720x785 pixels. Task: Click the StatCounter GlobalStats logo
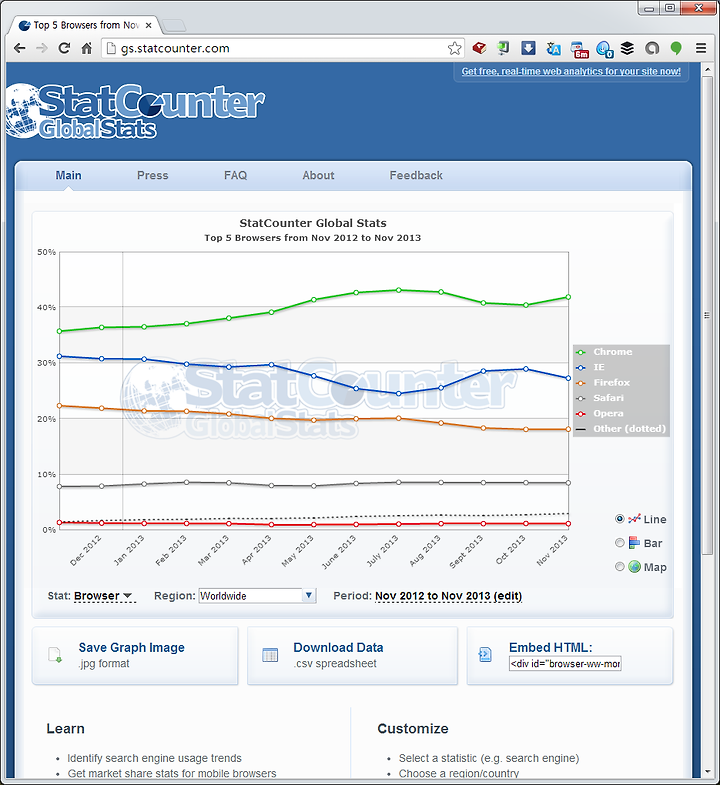134,111
